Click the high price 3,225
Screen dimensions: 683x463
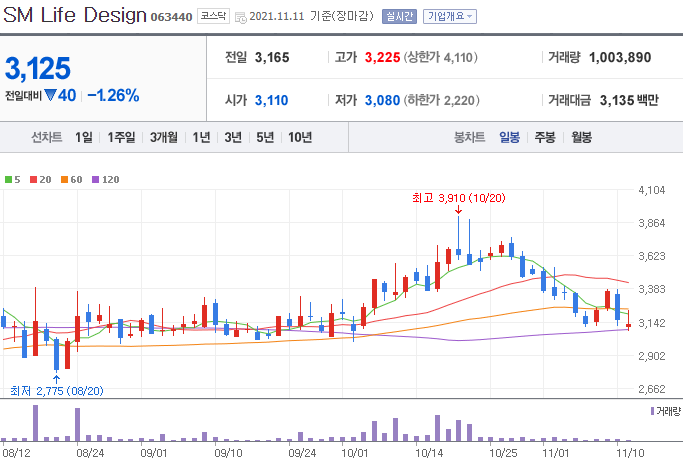point(382,57)
